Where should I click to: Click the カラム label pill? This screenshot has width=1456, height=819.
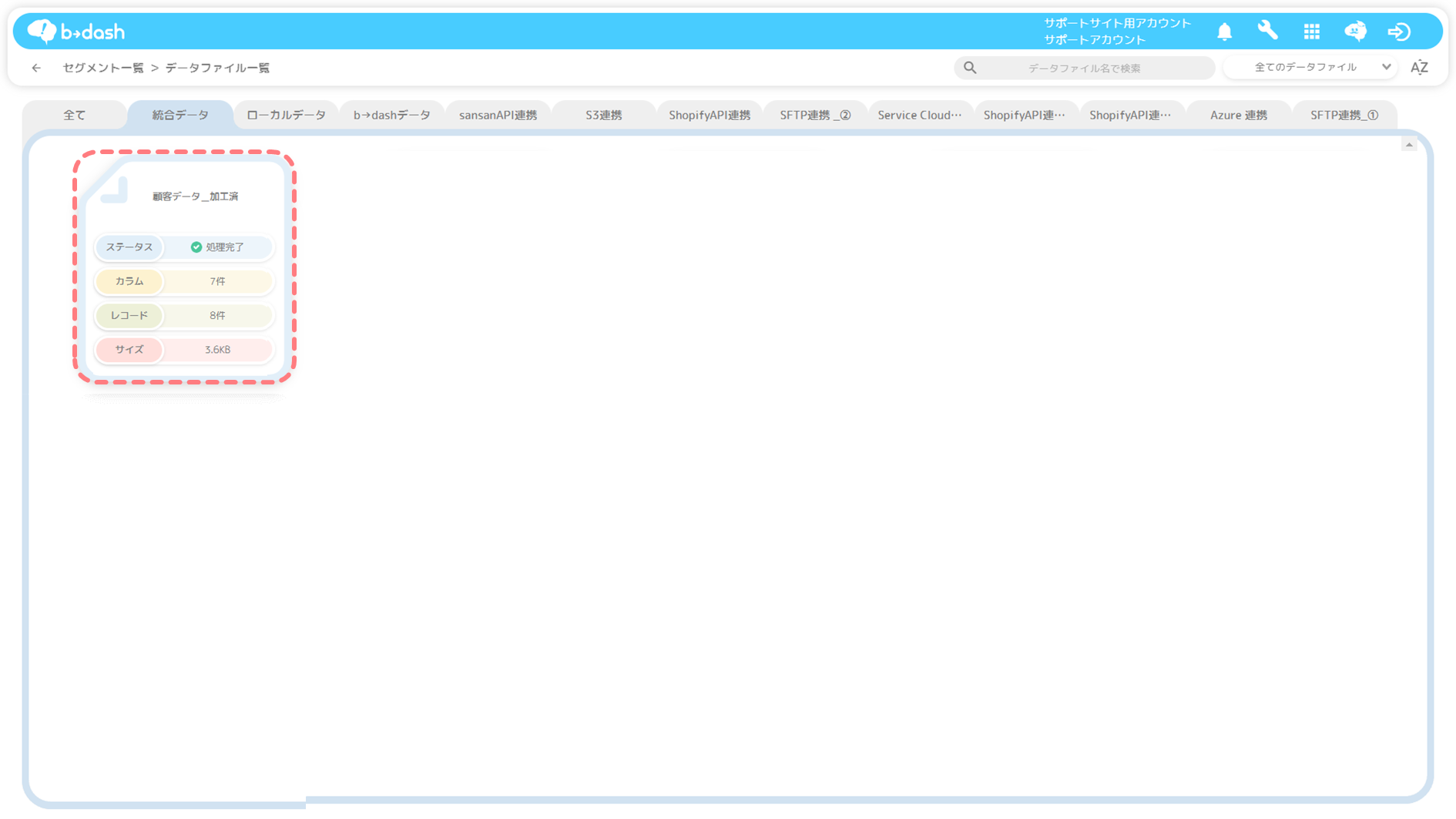click(x=129, y=281)
